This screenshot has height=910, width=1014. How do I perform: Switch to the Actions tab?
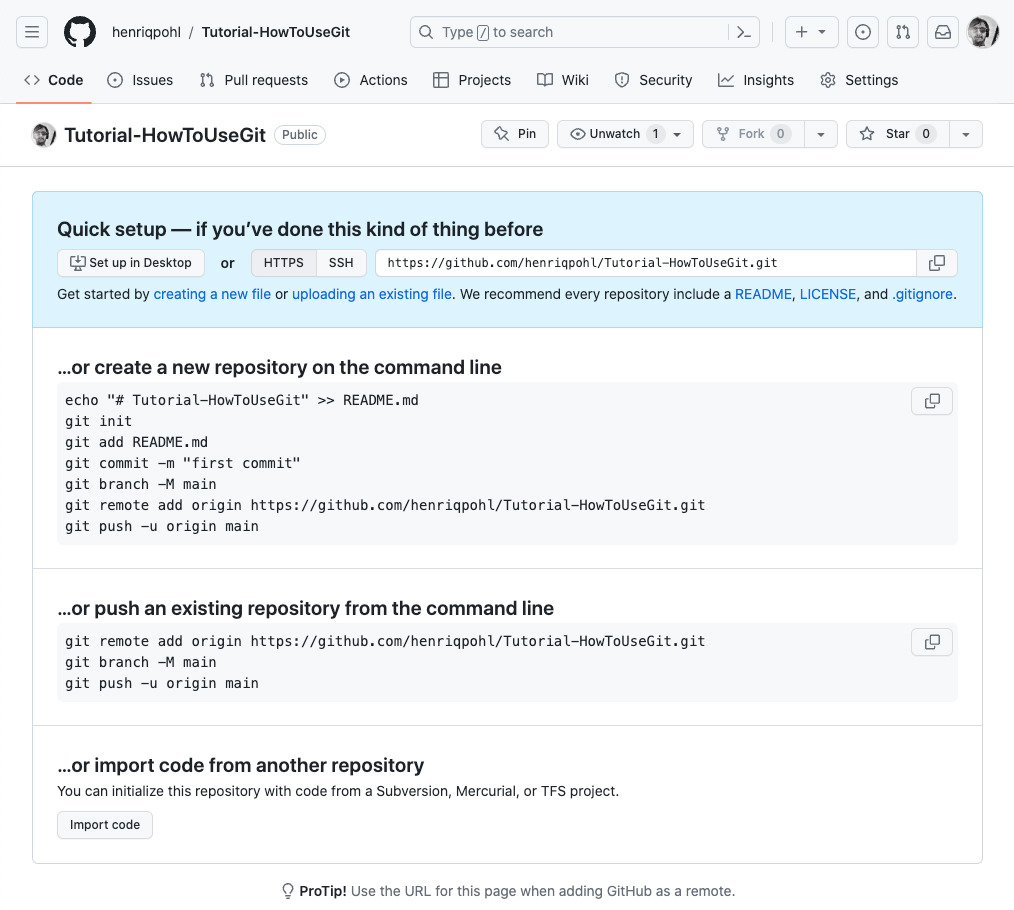[371, 80]
